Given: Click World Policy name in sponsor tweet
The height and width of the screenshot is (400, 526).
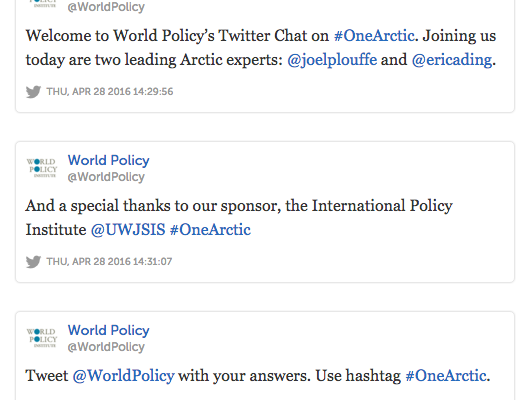Looking at the screenshot, I should click(x=109, y=160).
